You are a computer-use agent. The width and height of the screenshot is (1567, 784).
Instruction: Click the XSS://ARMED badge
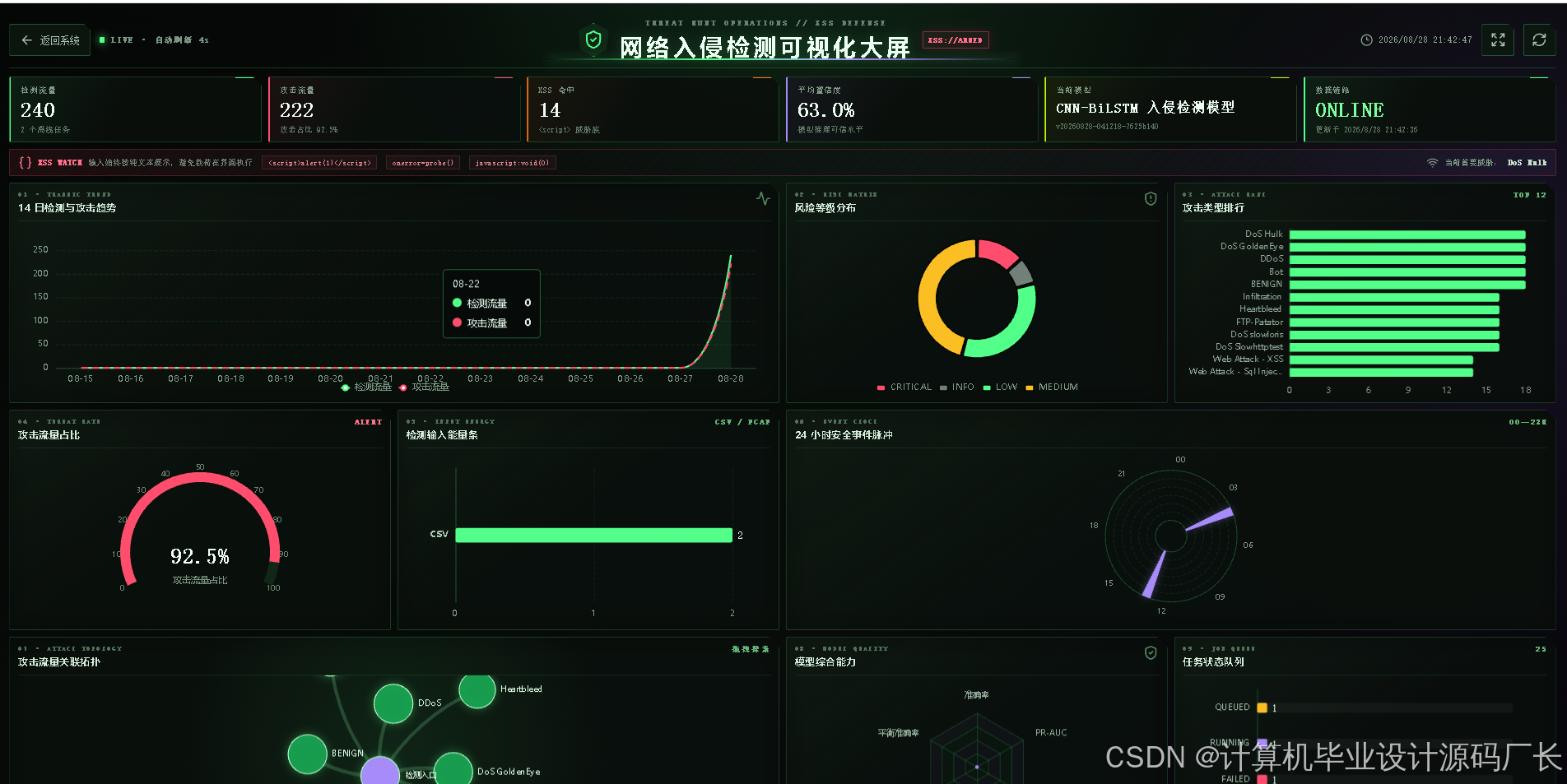click(x=956, y=39)
